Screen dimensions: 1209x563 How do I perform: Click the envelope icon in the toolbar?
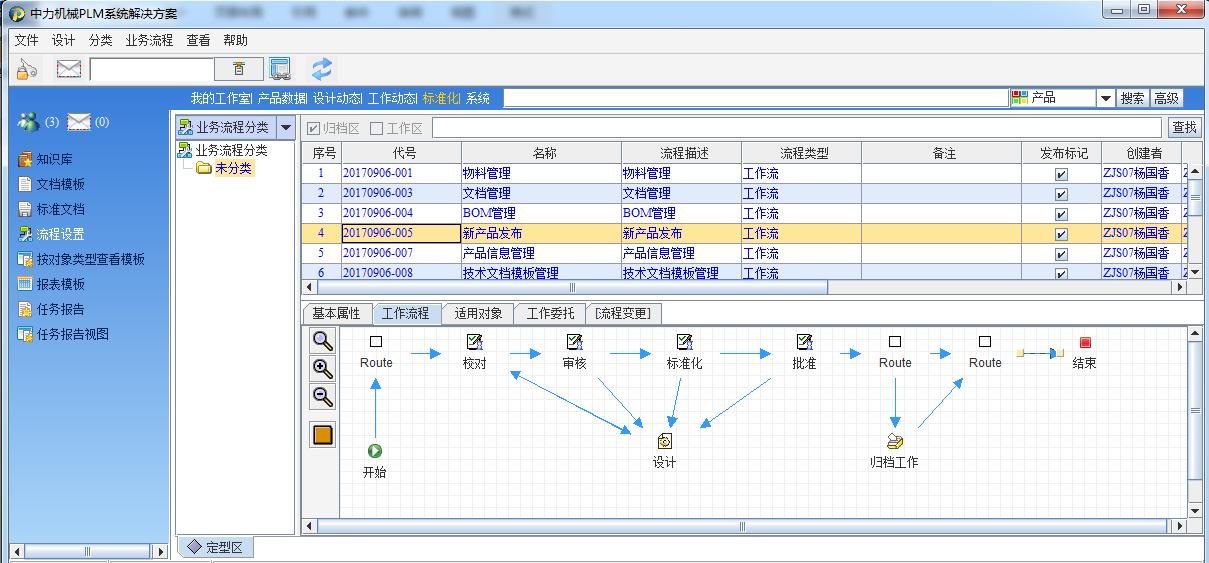click(x=68, y=68)
